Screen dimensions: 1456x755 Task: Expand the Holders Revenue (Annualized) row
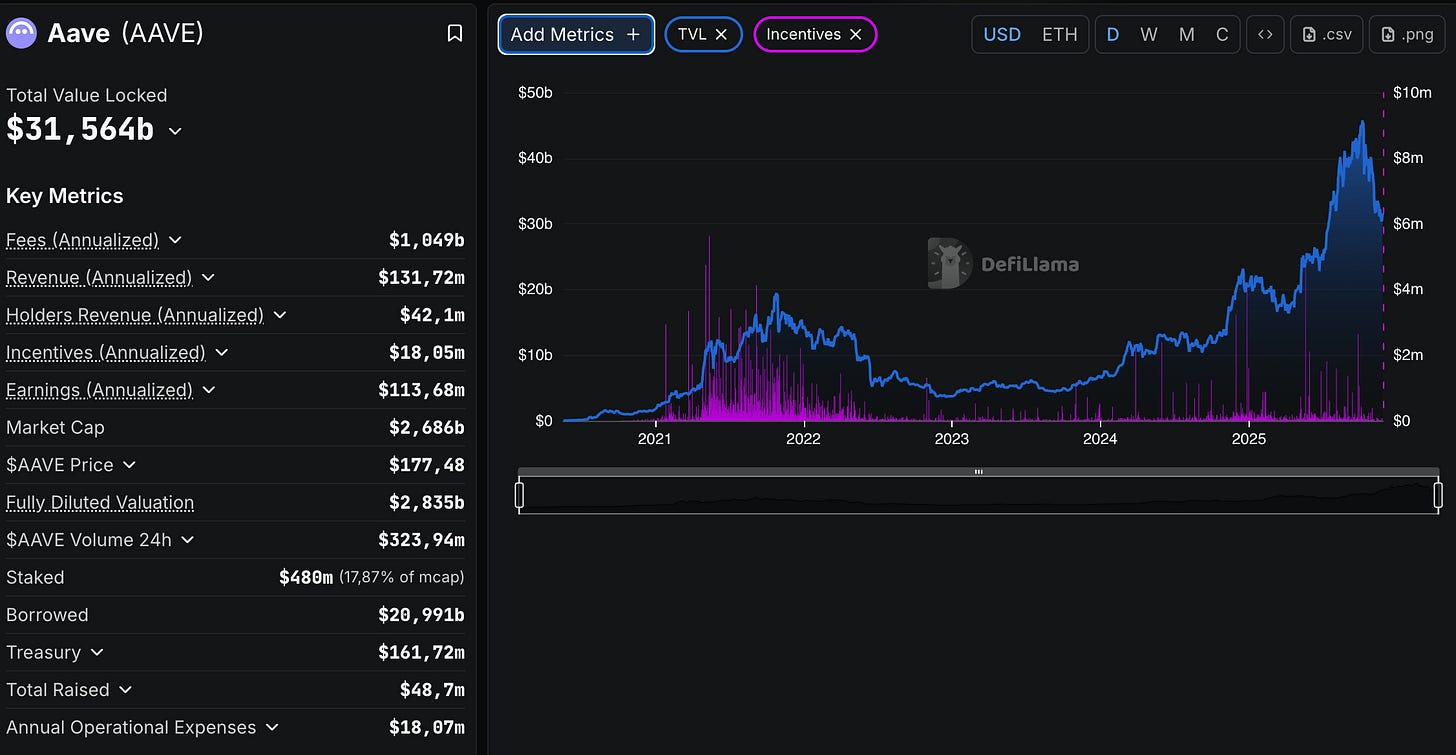point(280,315)
